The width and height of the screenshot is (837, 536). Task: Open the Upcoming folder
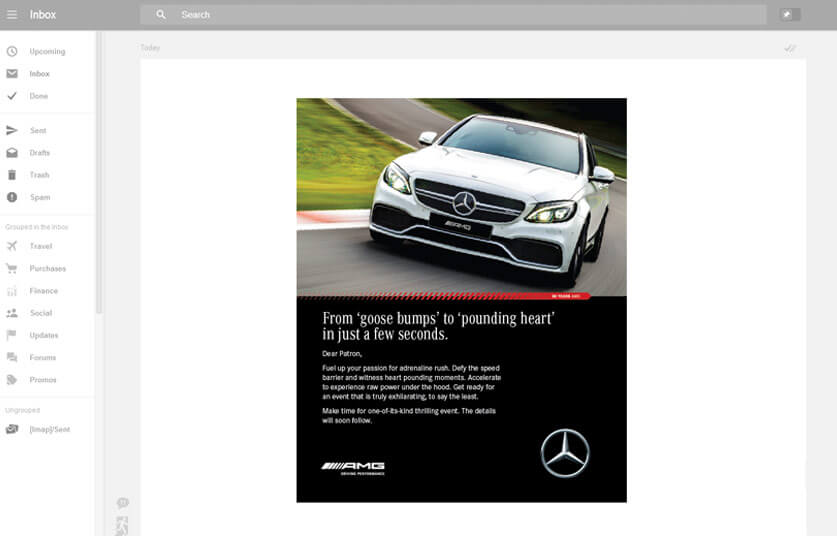48,51
